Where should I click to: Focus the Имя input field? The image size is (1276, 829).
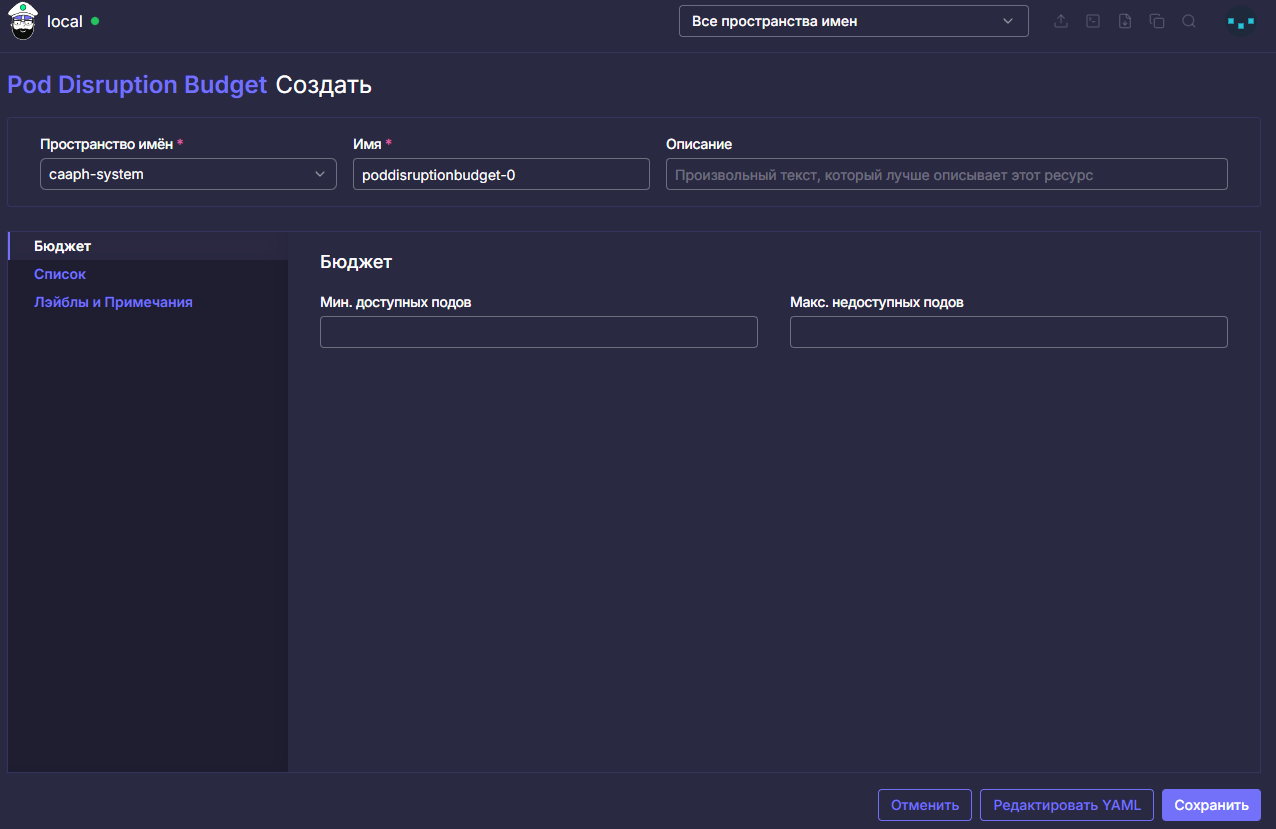point(501,174)
